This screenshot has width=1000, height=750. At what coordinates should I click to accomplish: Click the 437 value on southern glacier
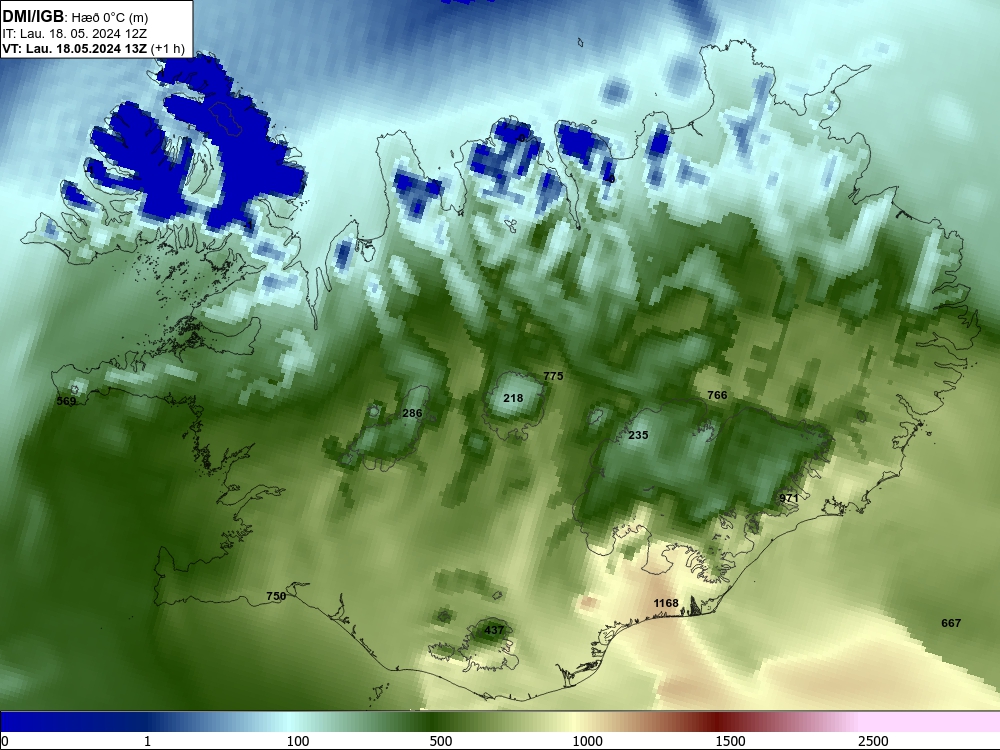point(494,630)
